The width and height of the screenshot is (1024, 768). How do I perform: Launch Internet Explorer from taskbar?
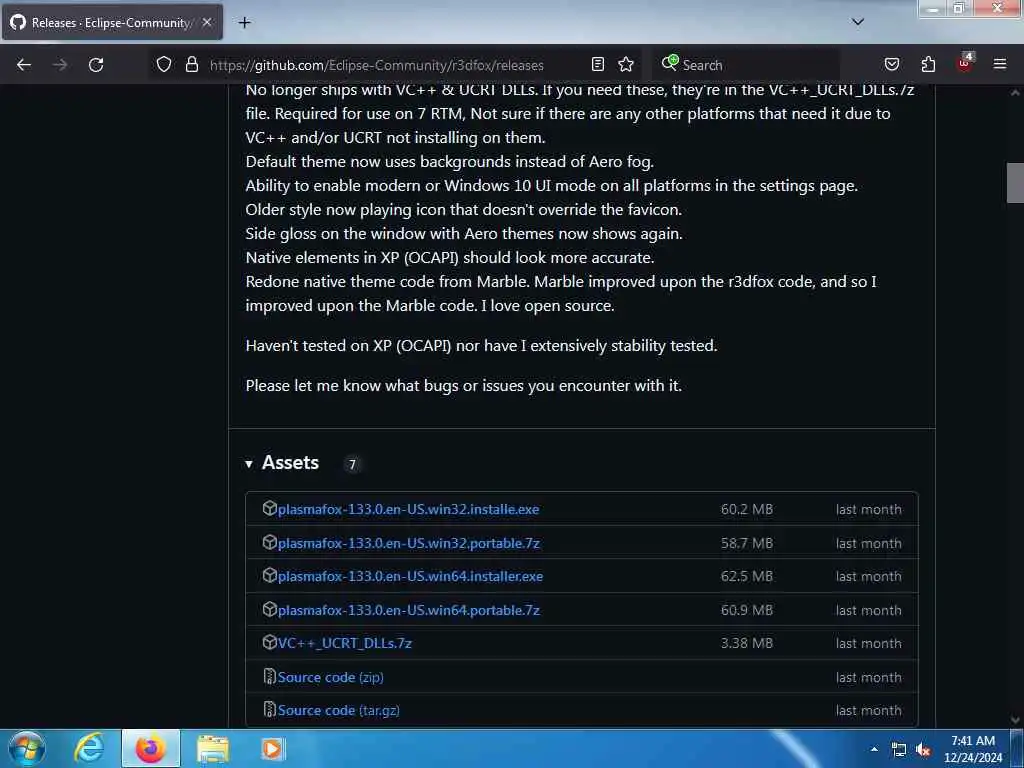pos(89,748)
